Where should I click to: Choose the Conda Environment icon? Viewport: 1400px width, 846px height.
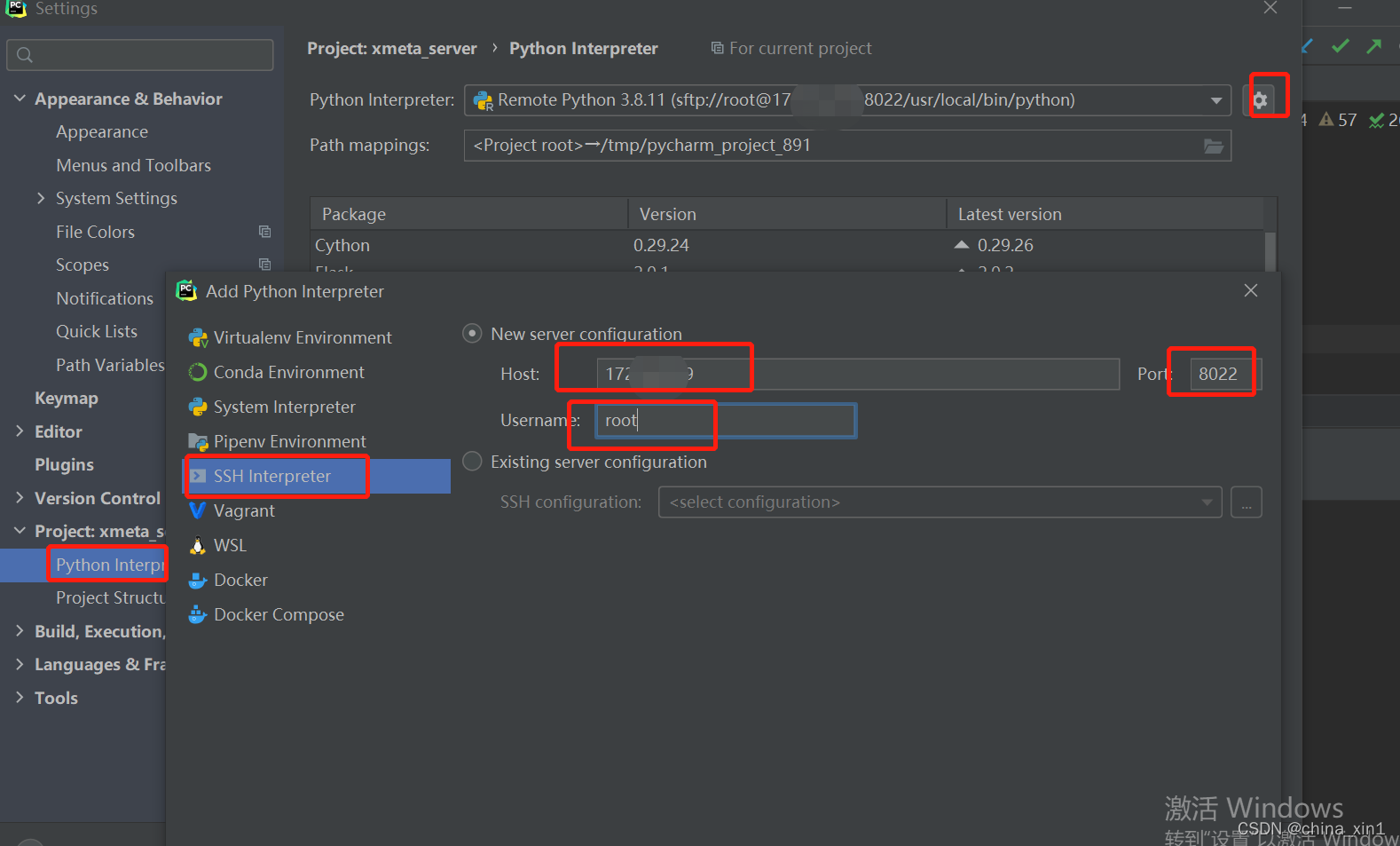point(198,373)
